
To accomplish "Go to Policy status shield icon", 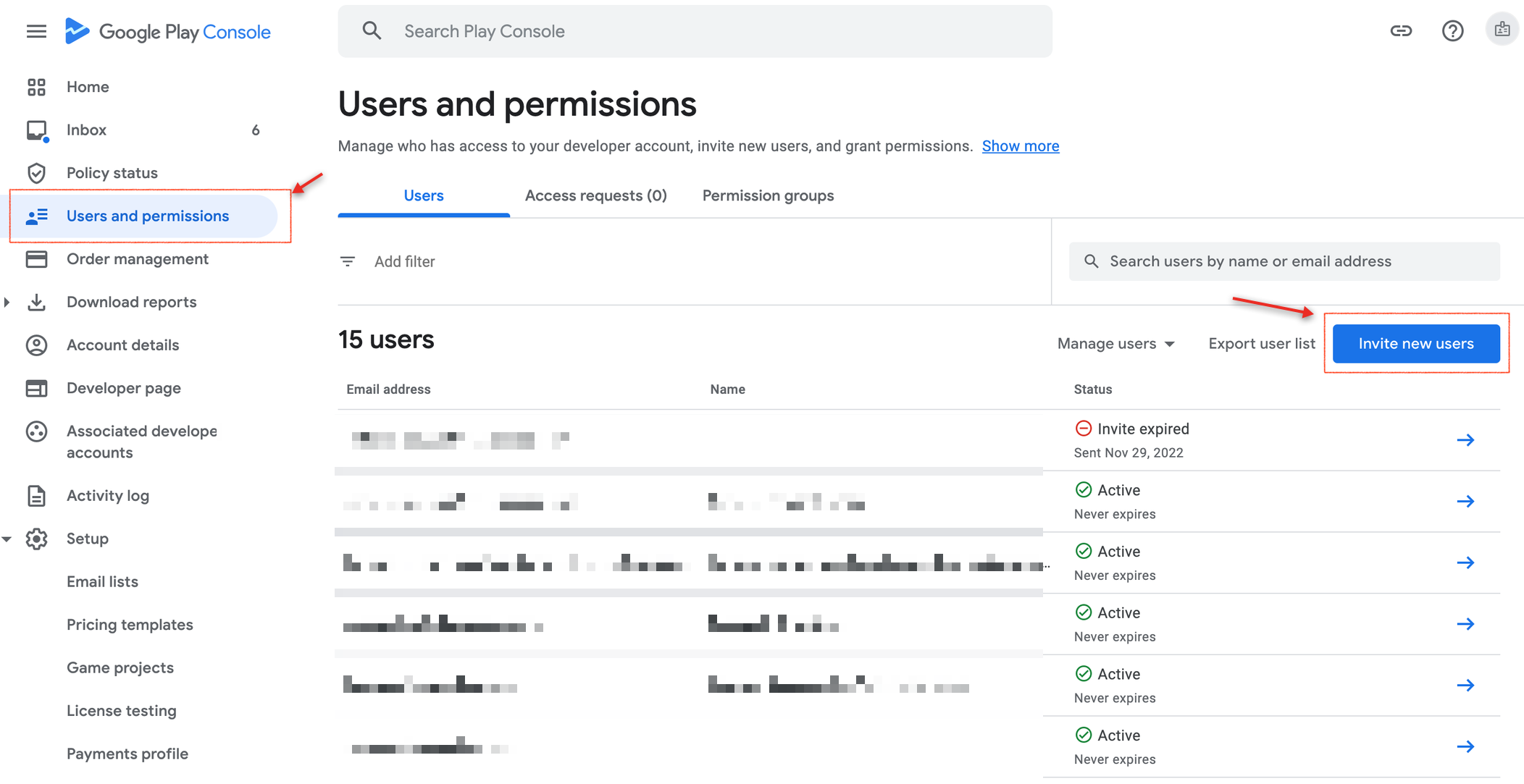I will click(36, 173).
